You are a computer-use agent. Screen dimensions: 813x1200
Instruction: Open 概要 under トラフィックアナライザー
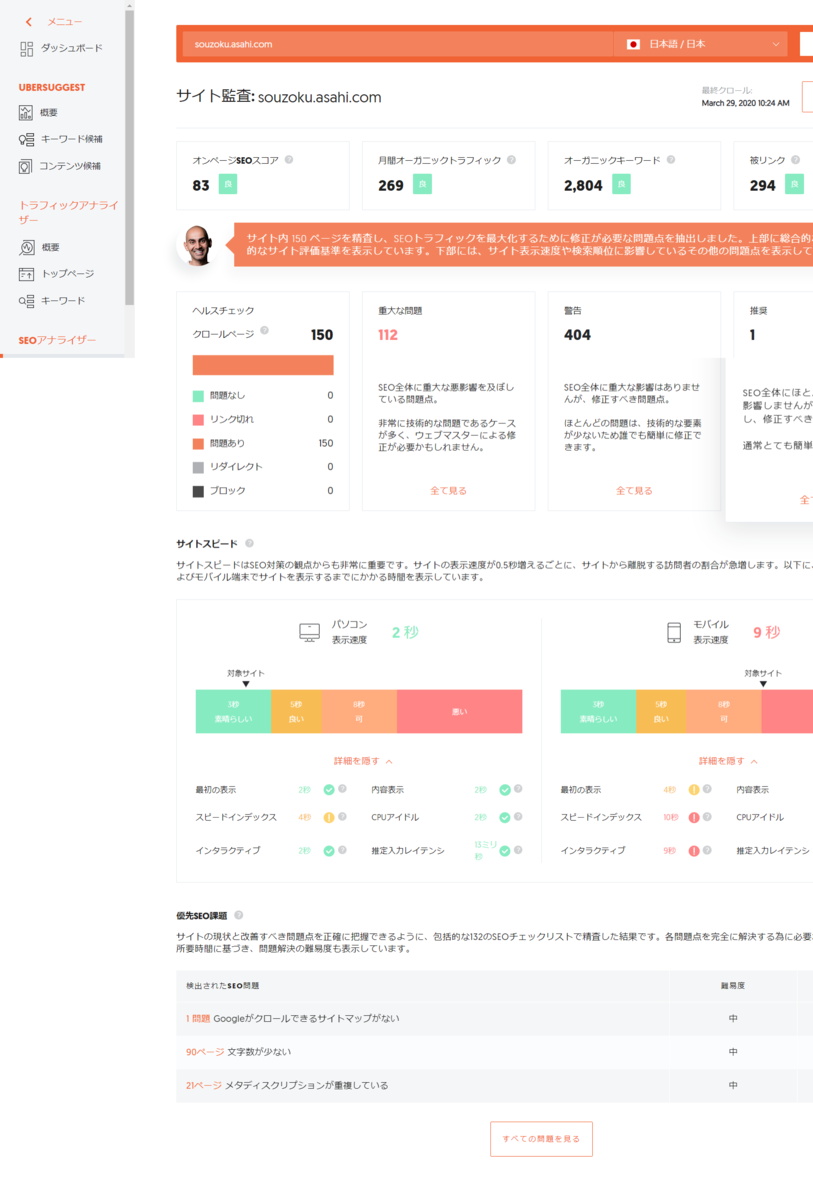[x=39, y=247]
